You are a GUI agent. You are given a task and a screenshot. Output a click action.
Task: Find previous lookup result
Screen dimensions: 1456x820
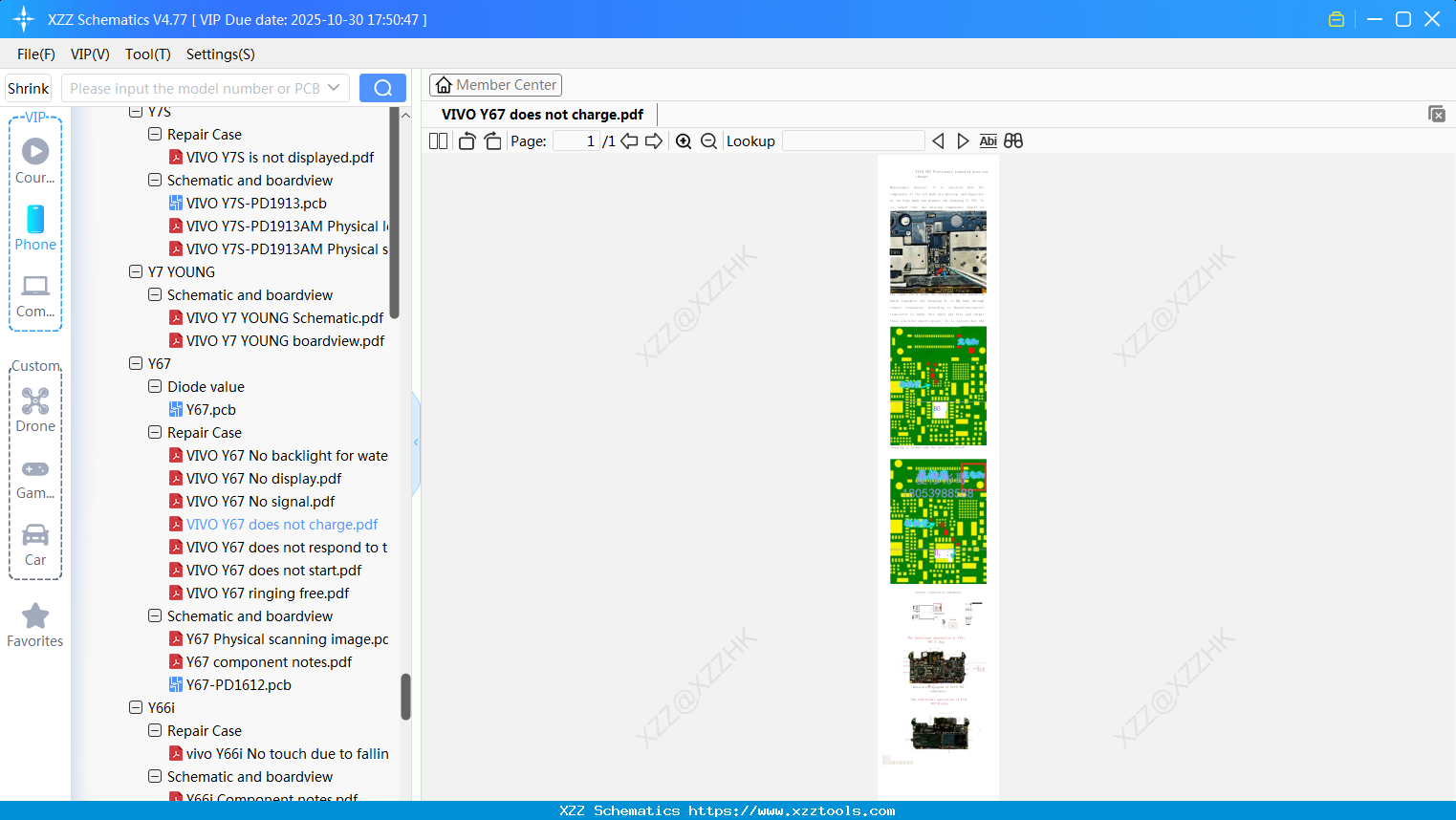(x=938, y=140)
